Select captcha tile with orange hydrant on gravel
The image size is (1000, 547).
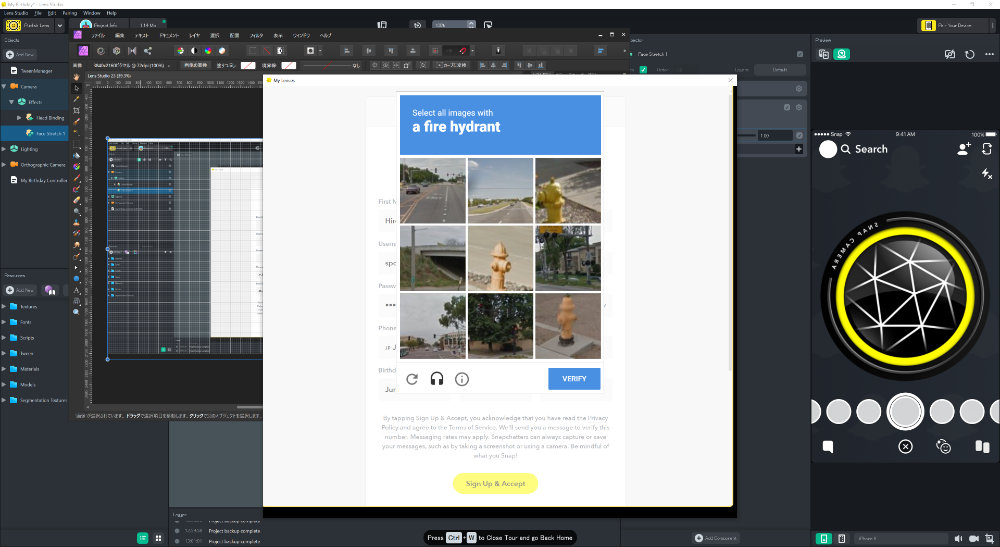500,258
